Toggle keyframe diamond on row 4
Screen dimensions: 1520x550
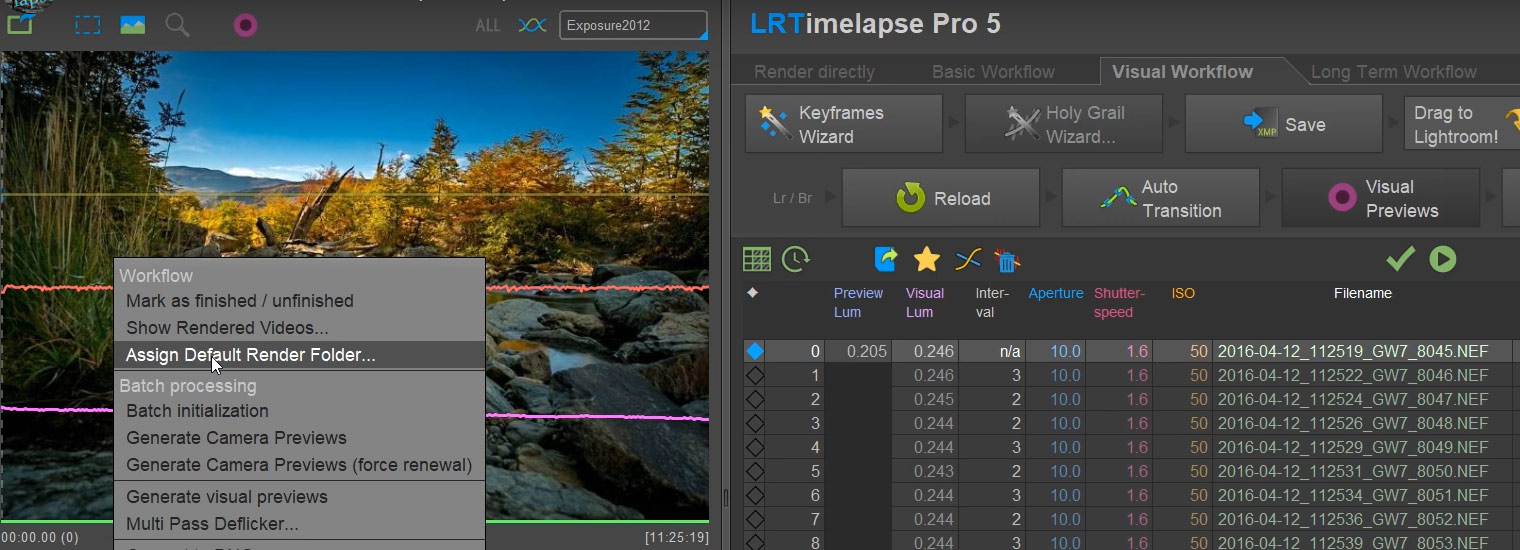coord(755,447)
